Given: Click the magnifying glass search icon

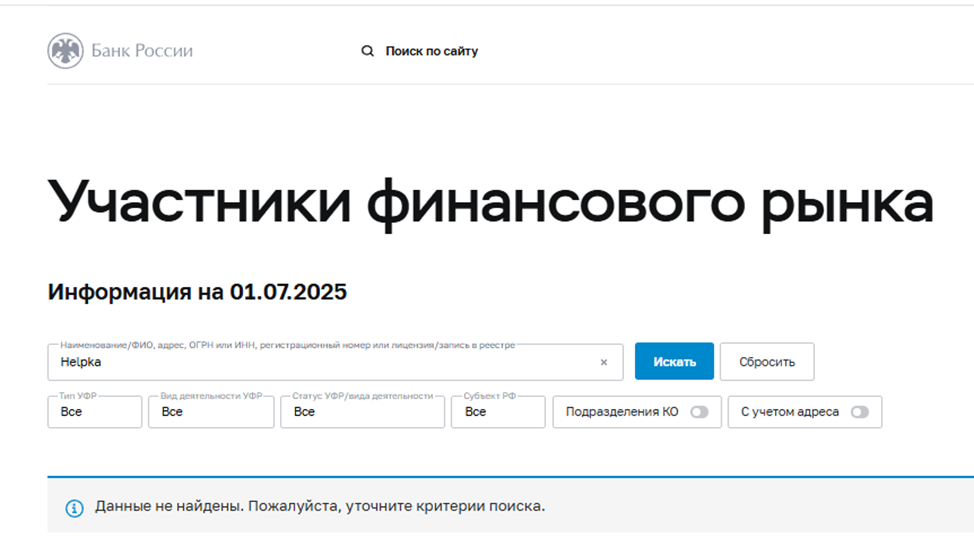Looking at the screenshot, I should click(368, 51).
